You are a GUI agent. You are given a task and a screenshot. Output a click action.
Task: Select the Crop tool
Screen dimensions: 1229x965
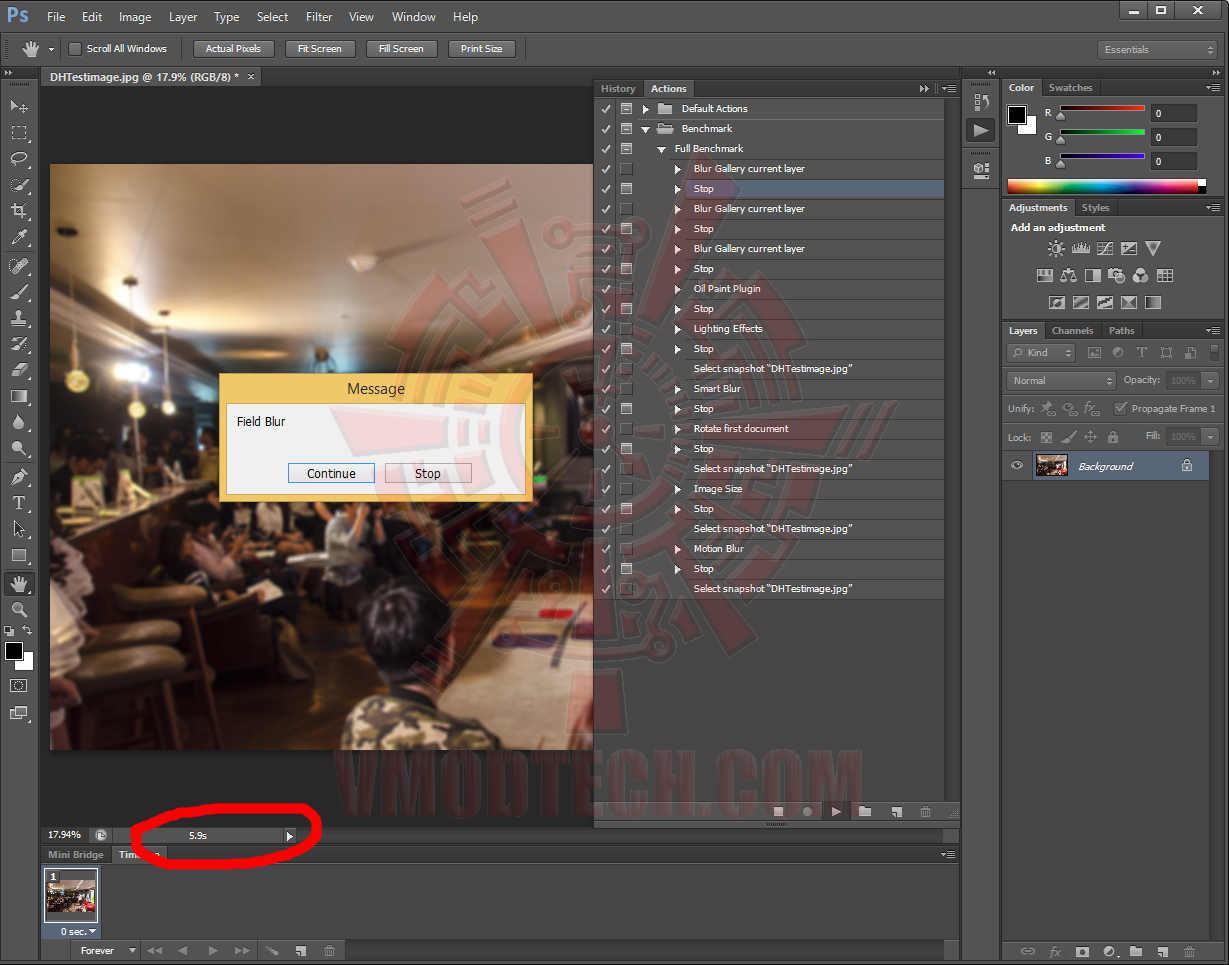pyautogui.click(x=19, y=211)
